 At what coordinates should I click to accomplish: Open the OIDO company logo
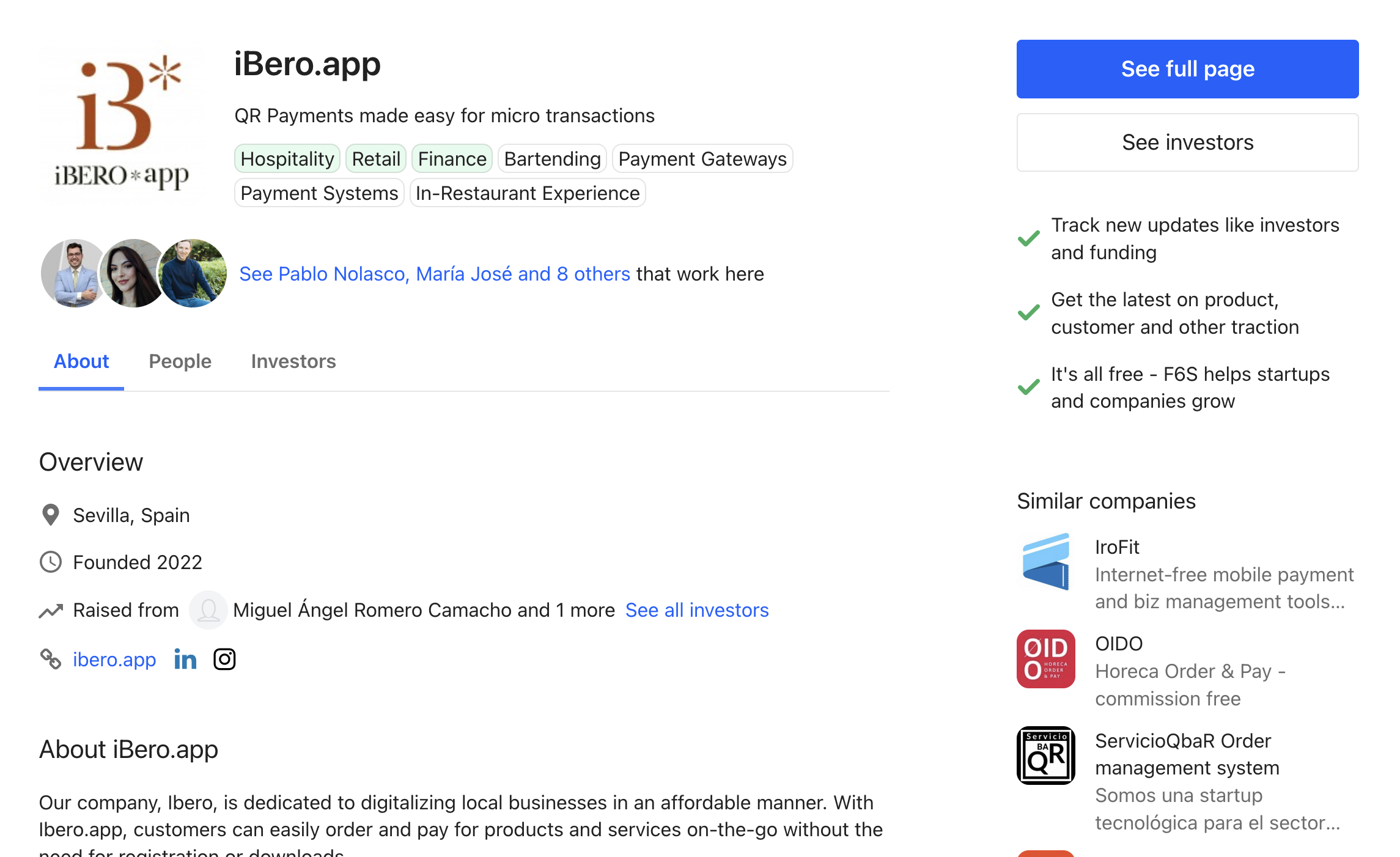pyautogui.click(x=1046, y=659)
